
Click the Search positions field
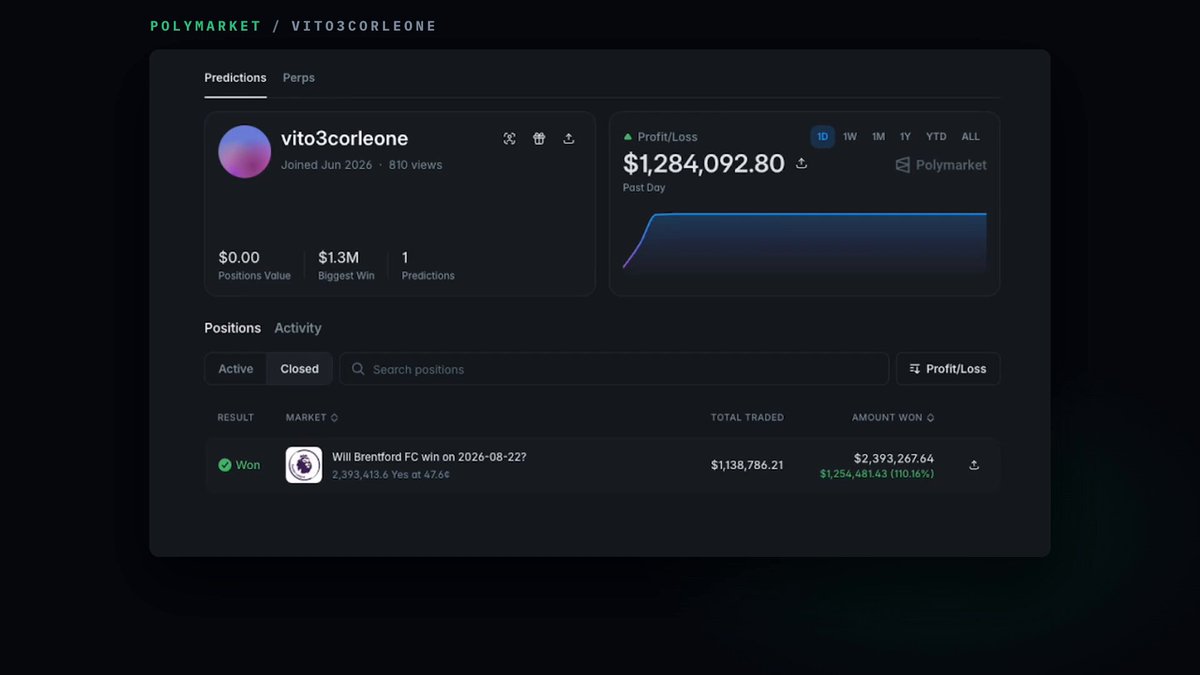point(614,369)
